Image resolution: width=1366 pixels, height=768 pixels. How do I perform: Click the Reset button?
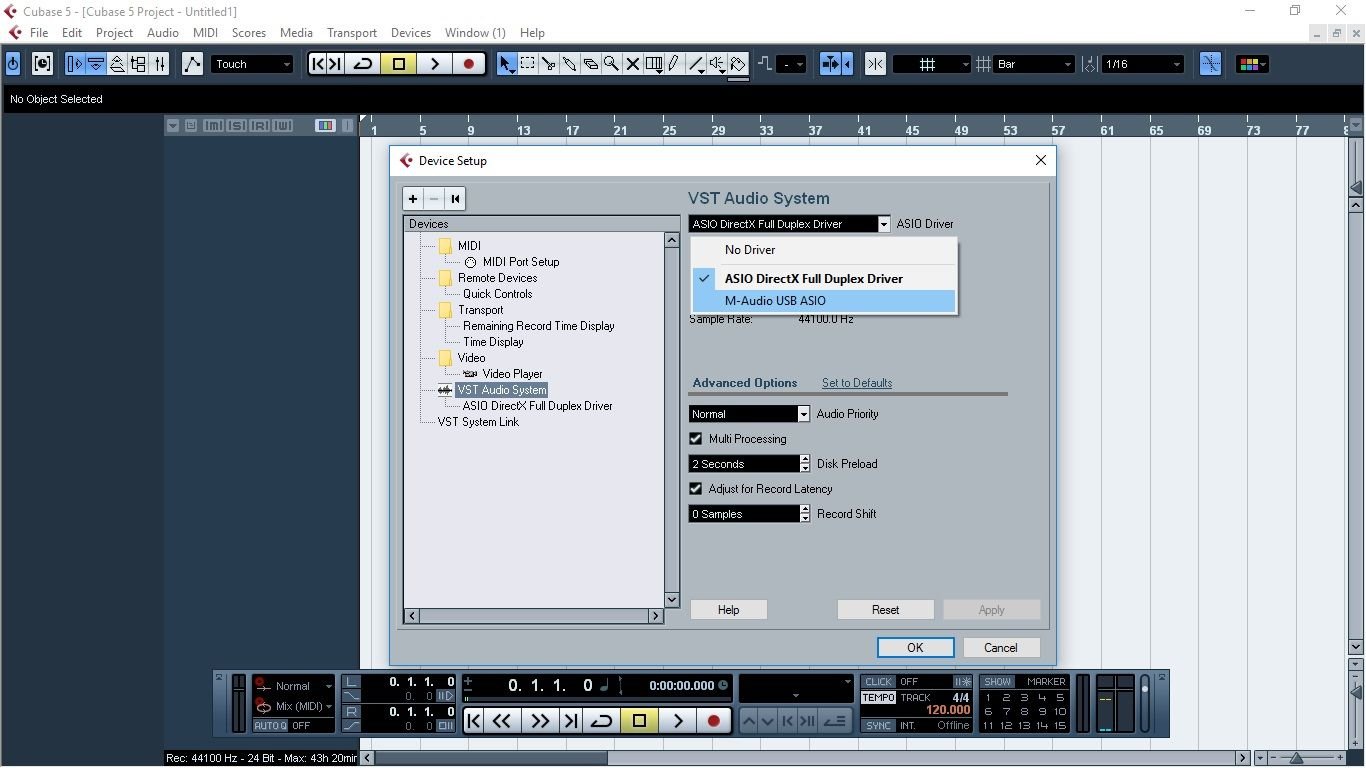[x=885, y=610]
